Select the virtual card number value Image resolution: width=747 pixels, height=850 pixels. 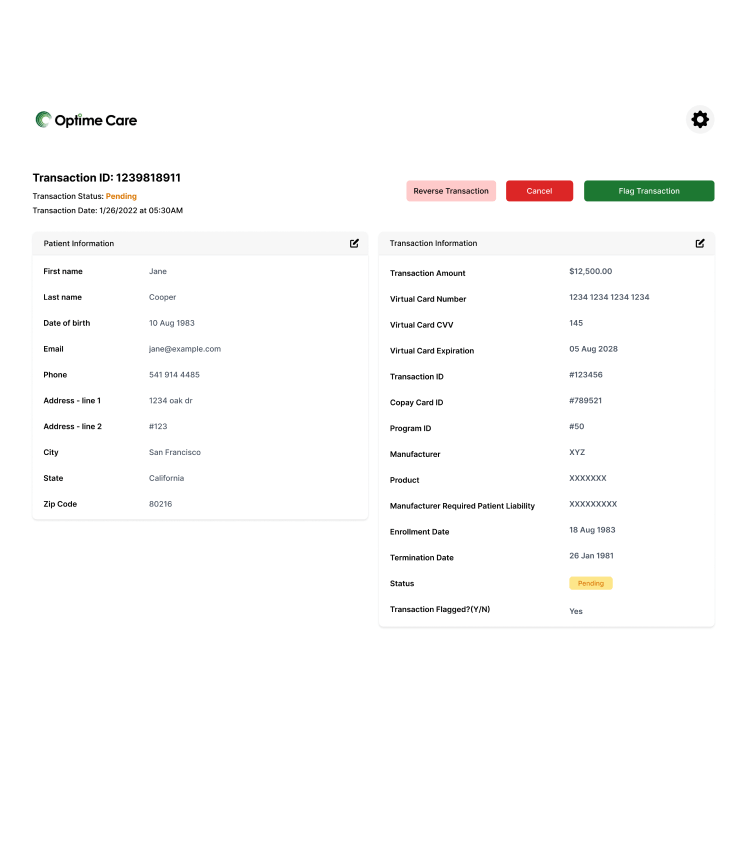609,297
